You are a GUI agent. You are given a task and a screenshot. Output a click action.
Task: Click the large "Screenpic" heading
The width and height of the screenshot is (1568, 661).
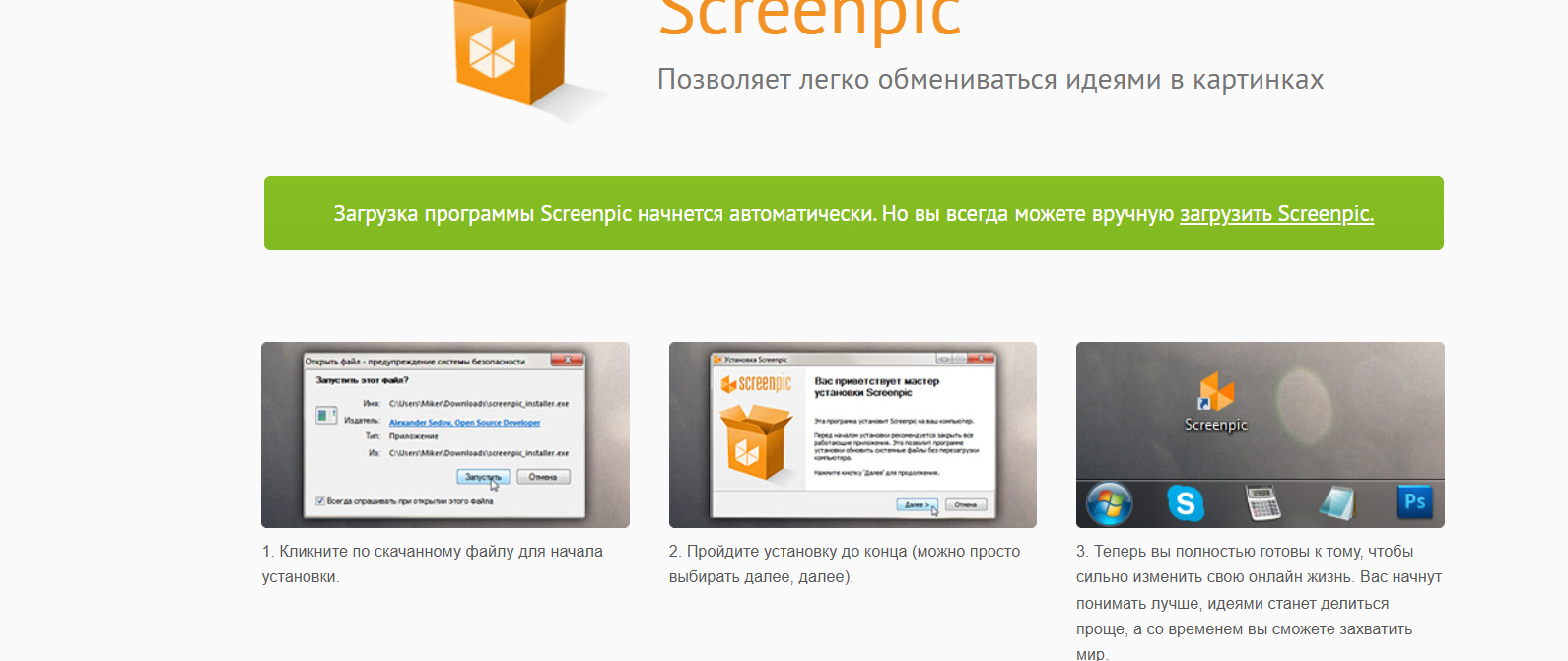click(x=809, y=20)
